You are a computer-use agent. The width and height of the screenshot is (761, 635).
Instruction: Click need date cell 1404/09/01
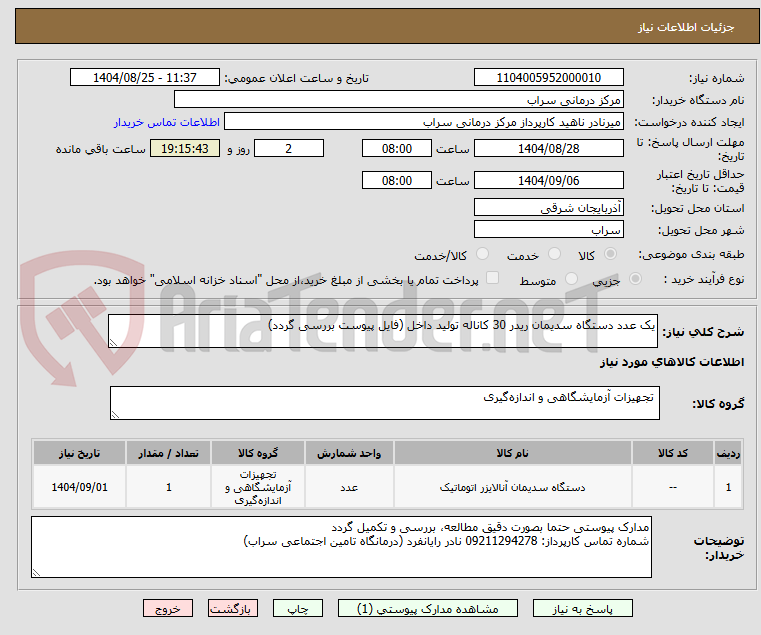pos(80,487)
